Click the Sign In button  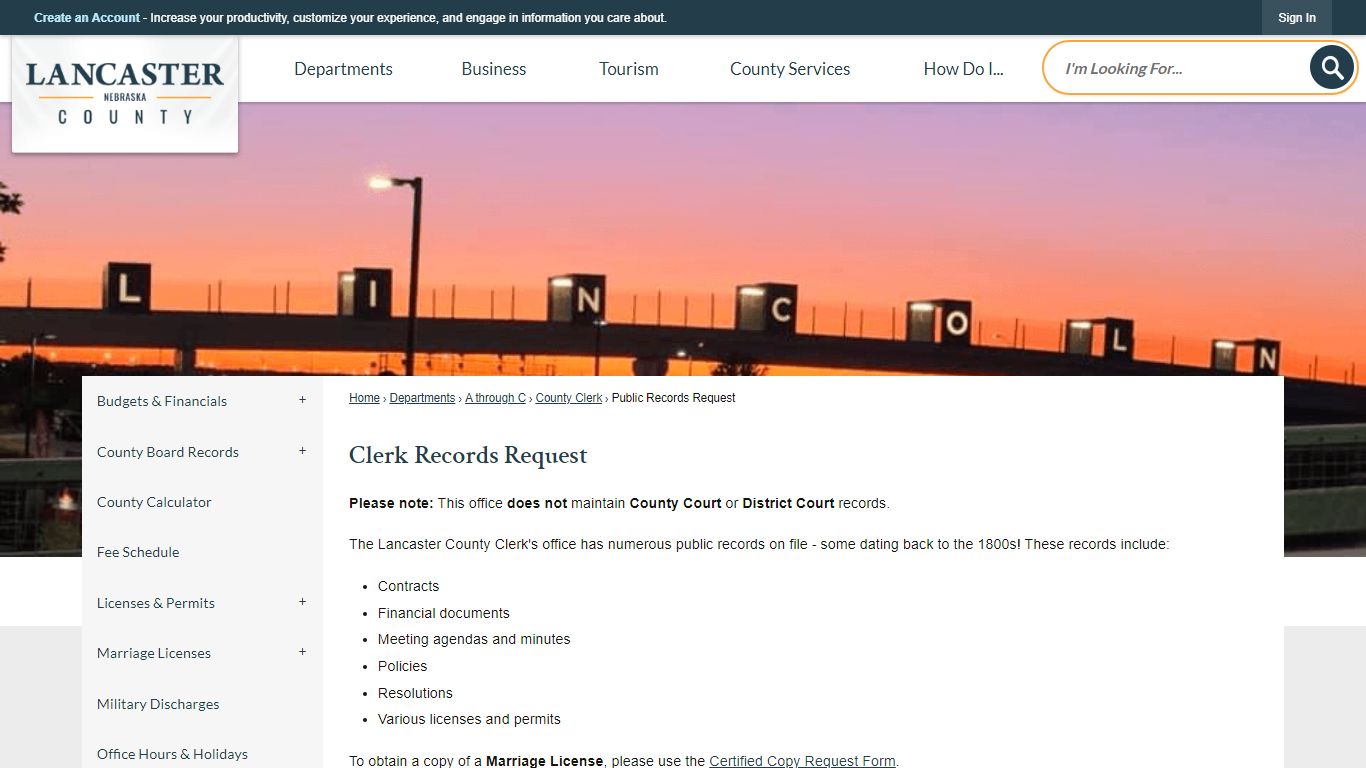[1297, 18]
